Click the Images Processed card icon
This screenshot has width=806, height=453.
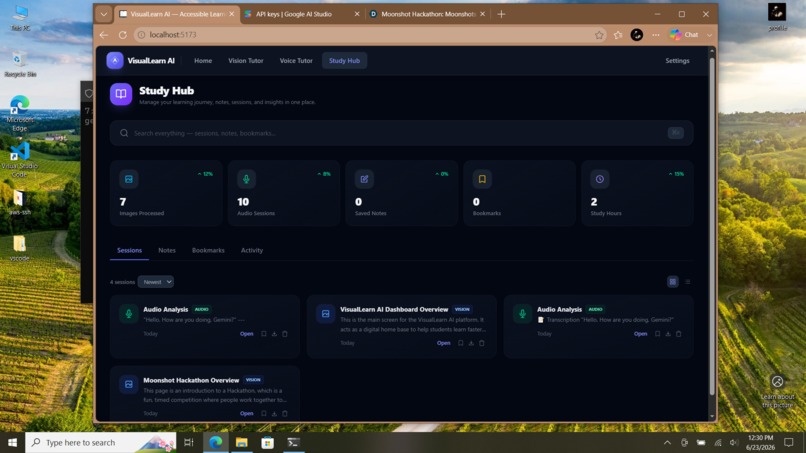tap(129, 179)
